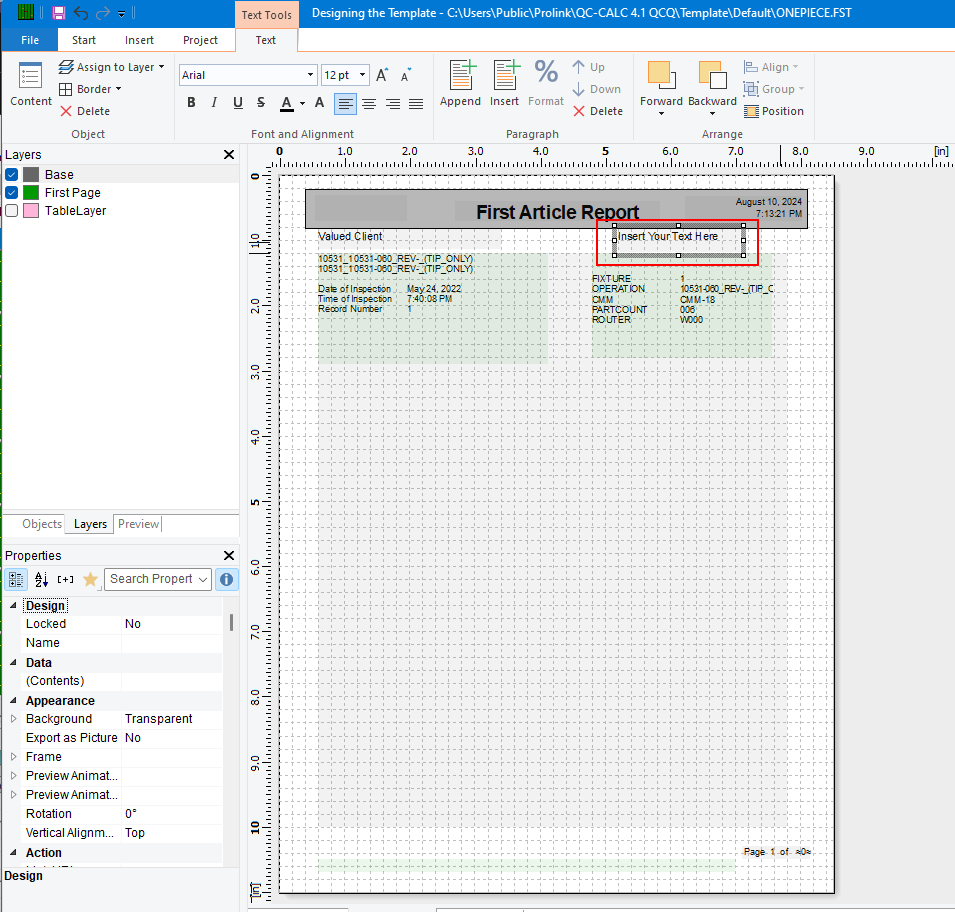The width and height of the screenshot is (955, 912).
Task: Switch to the Preview panel tab
Action: pos(138,523)
